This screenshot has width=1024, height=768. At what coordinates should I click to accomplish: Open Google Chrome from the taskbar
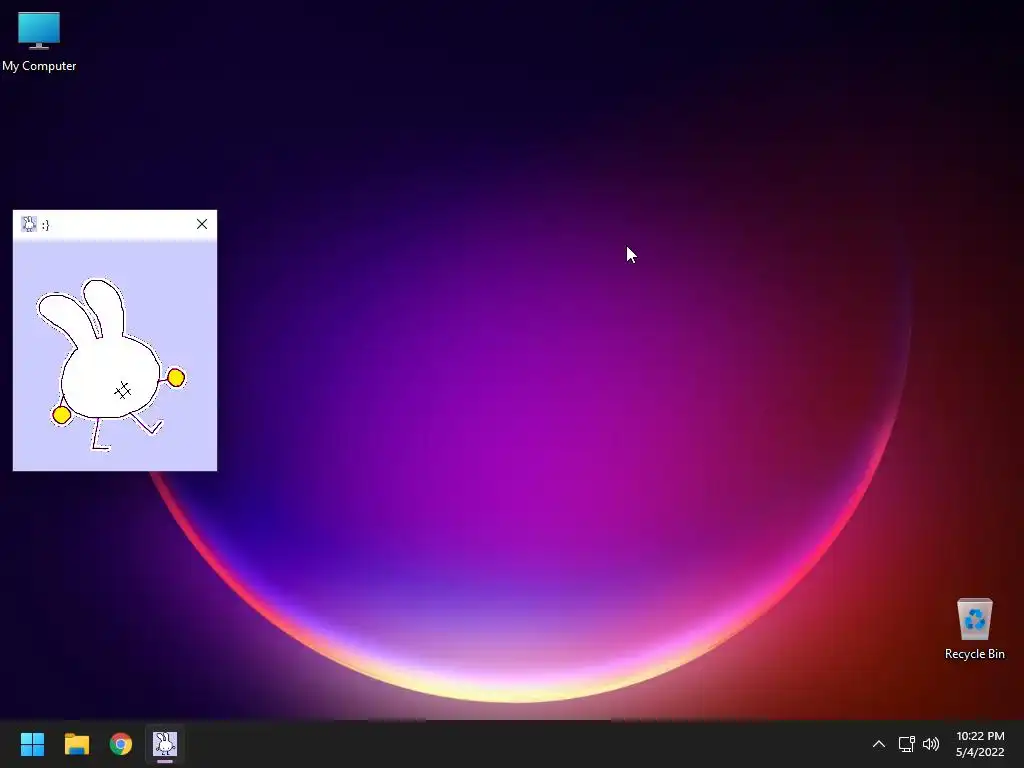coord(121,744)
